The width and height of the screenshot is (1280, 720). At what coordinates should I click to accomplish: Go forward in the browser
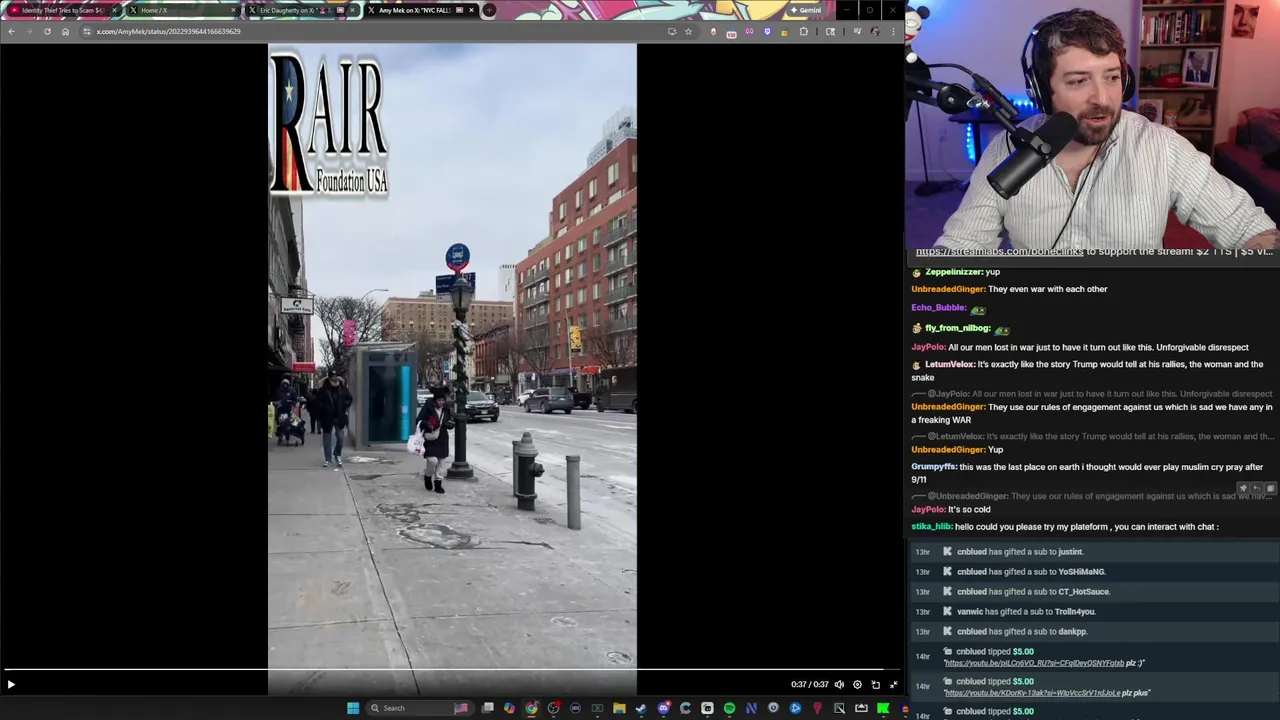click(x=29, y=31)
